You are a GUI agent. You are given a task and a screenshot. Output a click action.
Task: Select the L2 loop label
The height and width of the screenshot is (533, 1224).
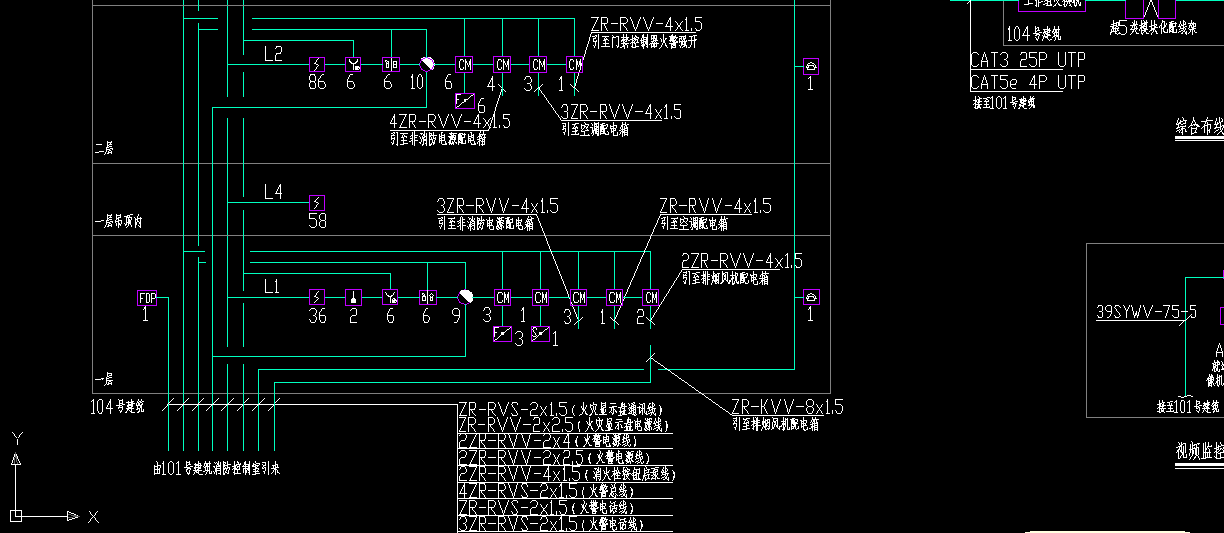click(273, 53)
